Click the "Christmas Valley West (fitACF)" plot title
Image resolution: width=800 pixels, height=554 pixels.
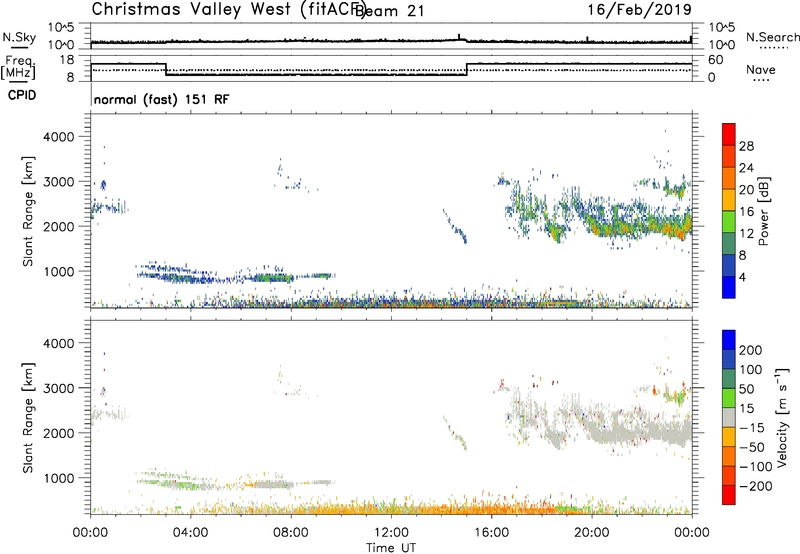[x=228, y=9]
